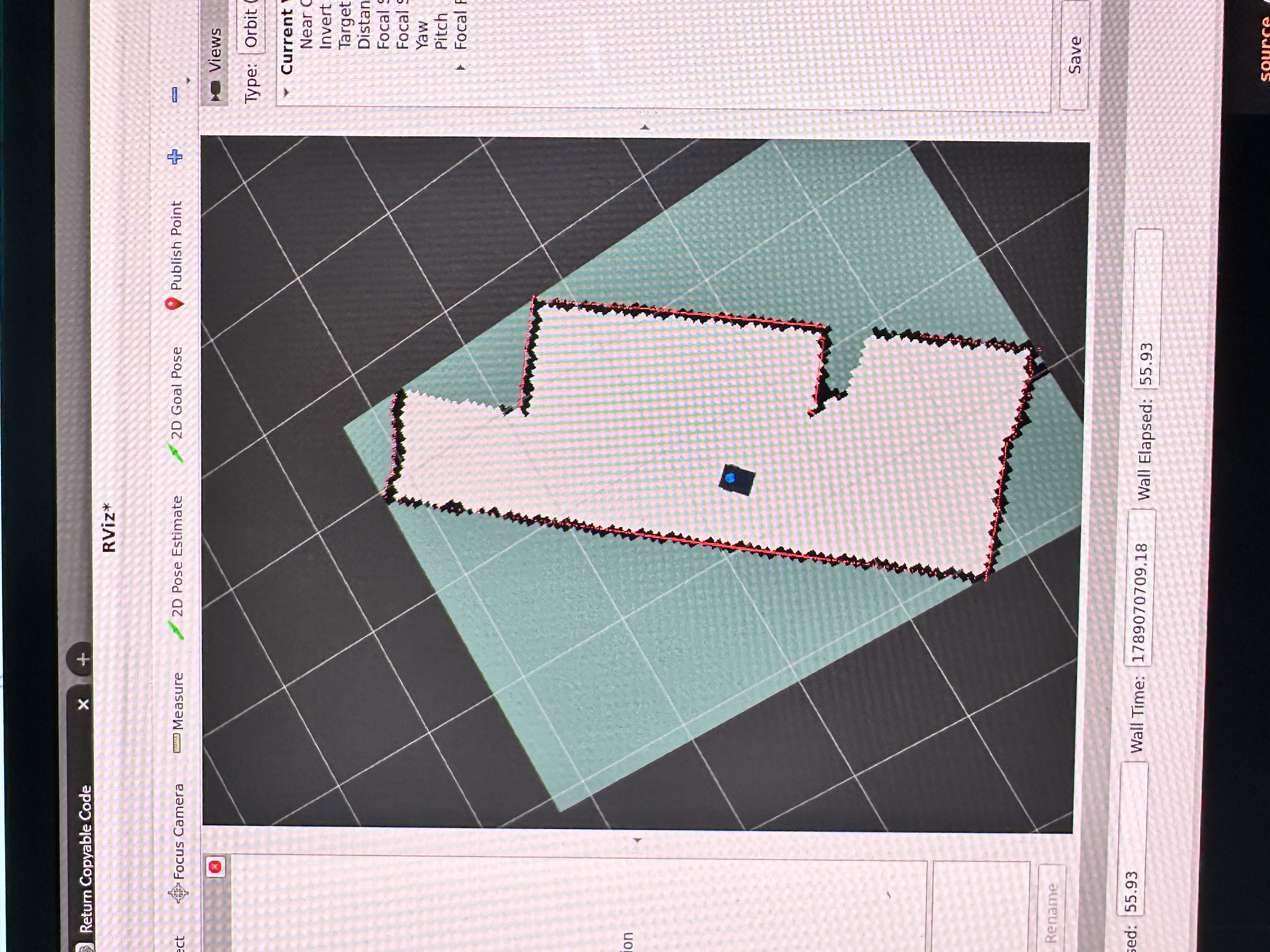Collapse right panel via small splitter arrow
The image size is (1270, 952).
645,127
